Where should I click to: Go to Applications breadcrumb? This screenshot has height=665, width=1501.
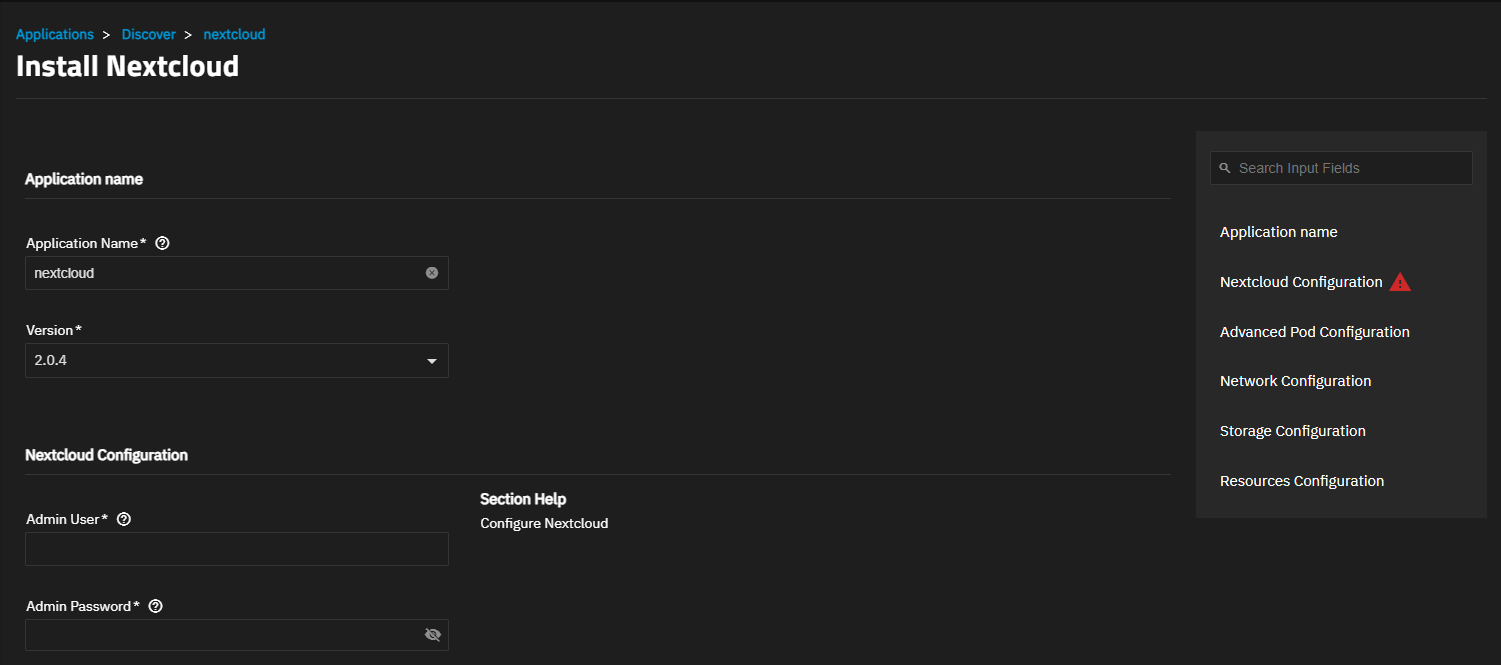(55, 34)
